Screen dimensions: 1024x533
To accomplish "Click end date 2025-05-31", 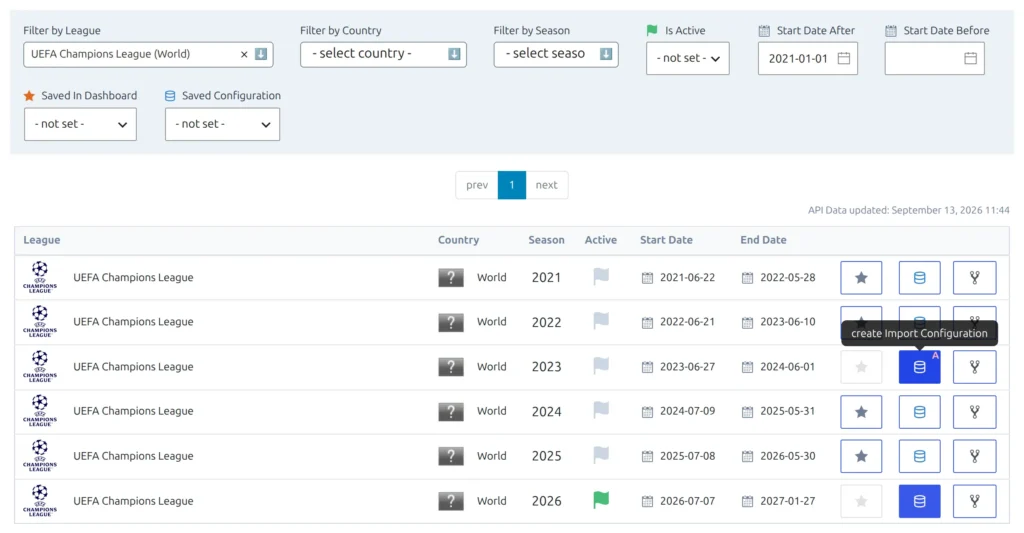I will (788, 411).
